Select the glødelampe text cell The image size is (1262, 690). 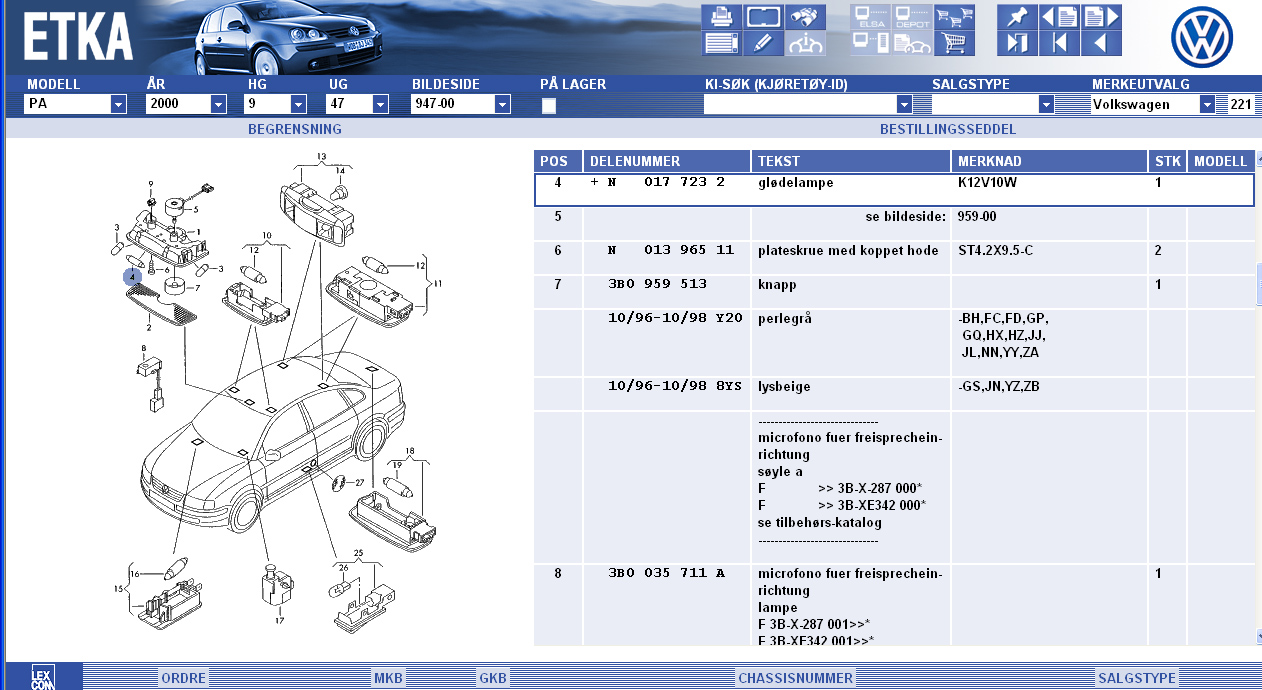click(851, 189)
